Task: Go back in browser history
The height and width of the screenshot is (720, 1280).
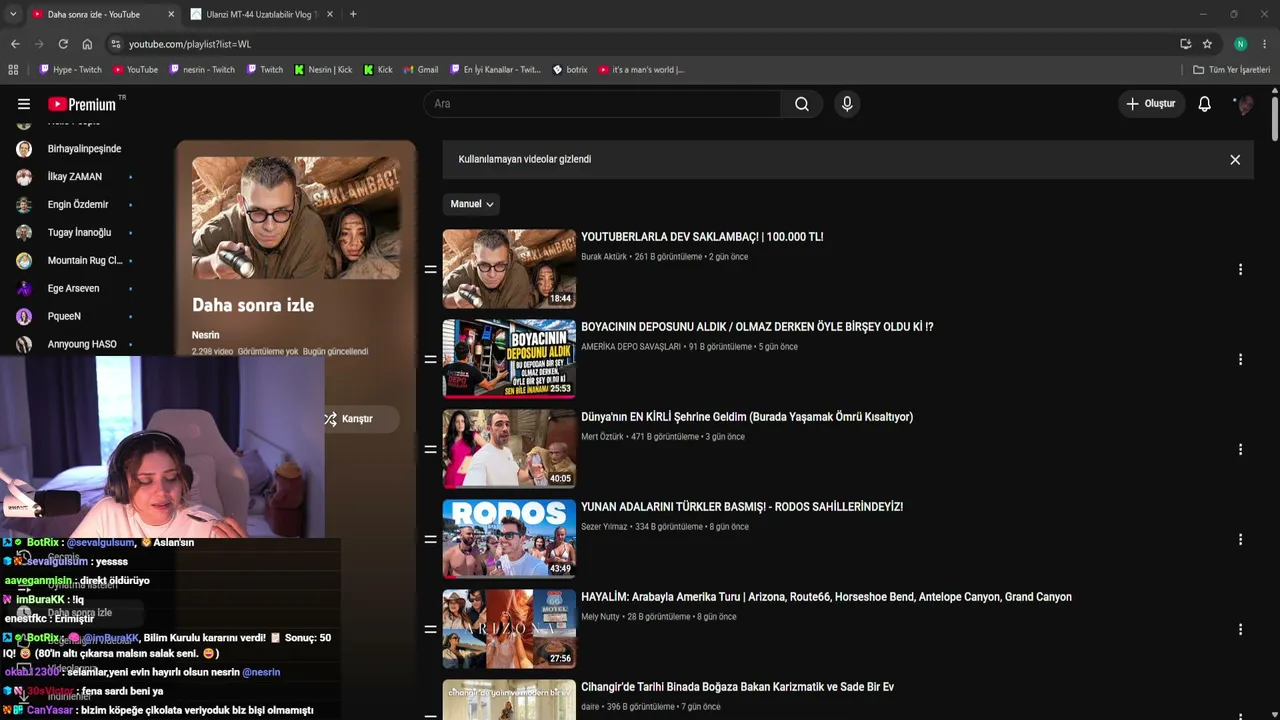Action: click(15, 44)
